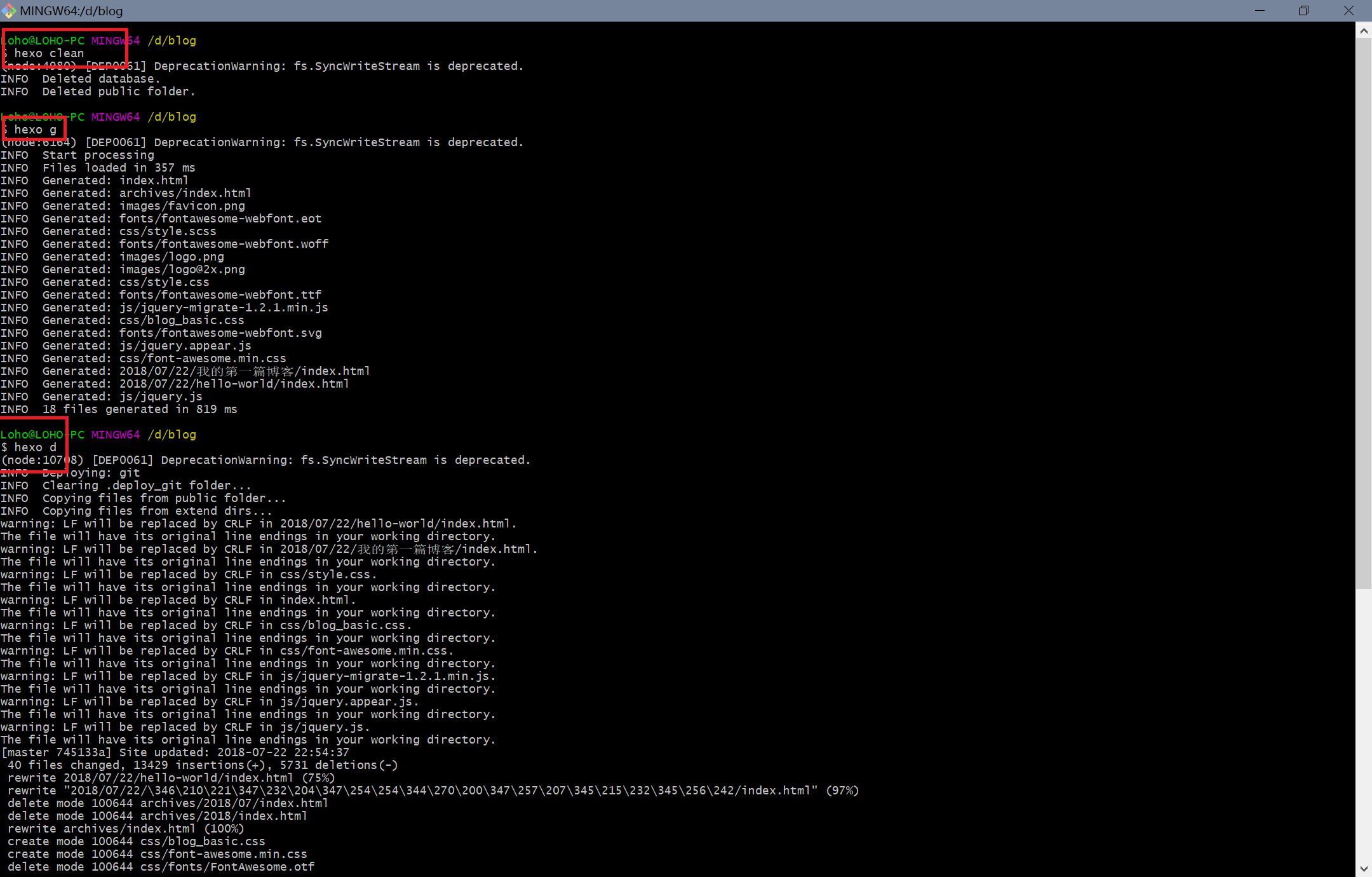Click the 'Generated: css/style.css' line
The width and height of the screenshot is (1372, 877).
pos(125,282)
